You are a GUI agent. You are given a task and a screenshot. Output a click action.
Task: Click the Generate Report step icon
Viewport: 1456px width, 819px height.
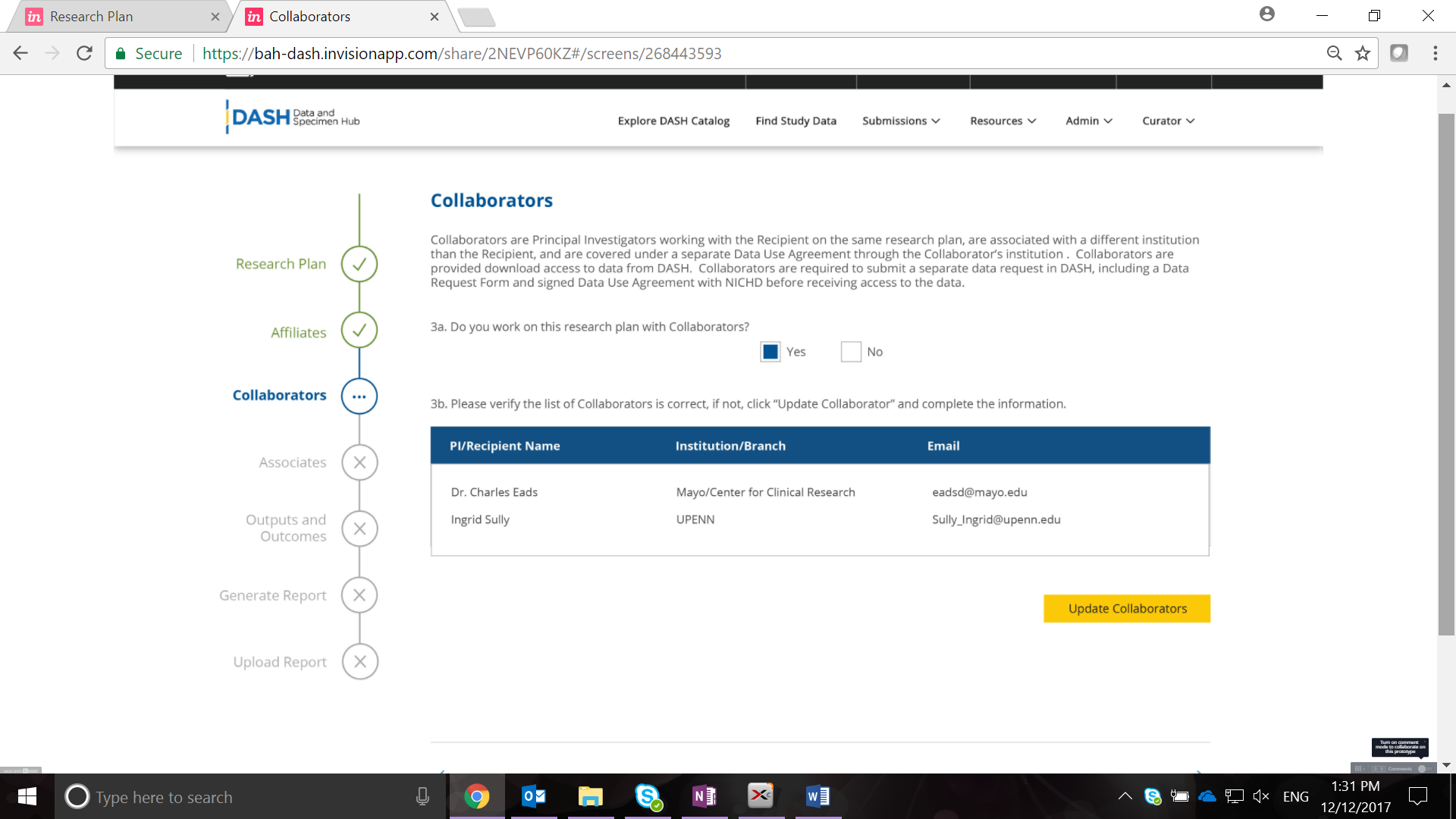pos(359,595)
